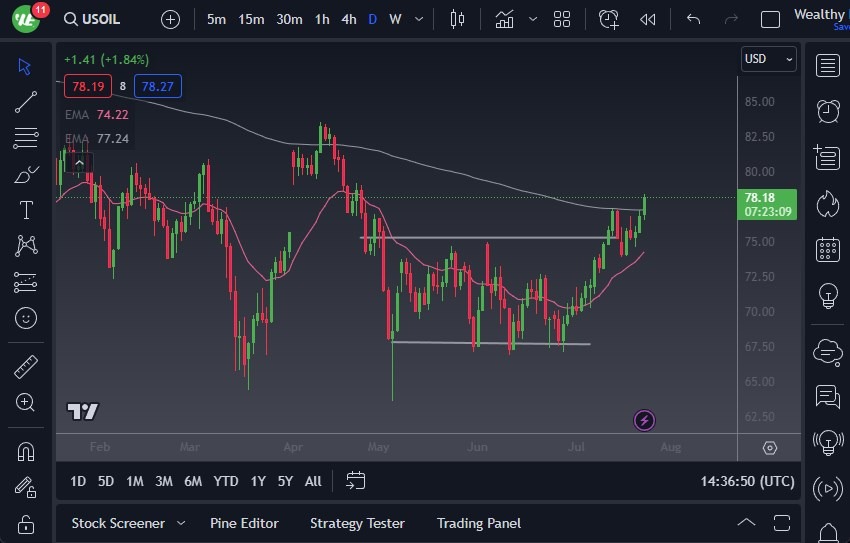Click the zoom in magnifier tool
Viewport: 850px width, 543px height.
click(26, 402)
